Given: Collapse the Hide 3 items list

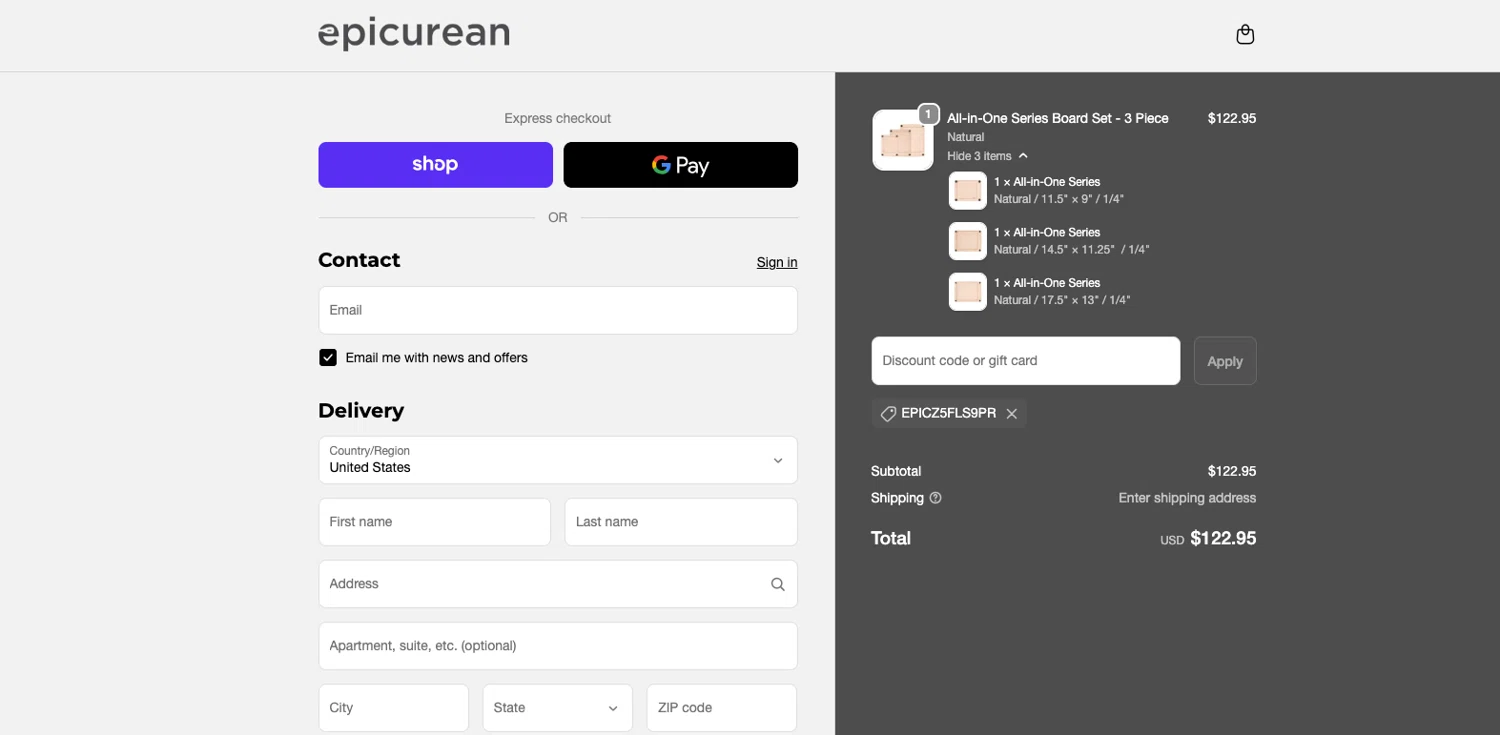Looking at the screenshot, I should click(x=987, y=156).
